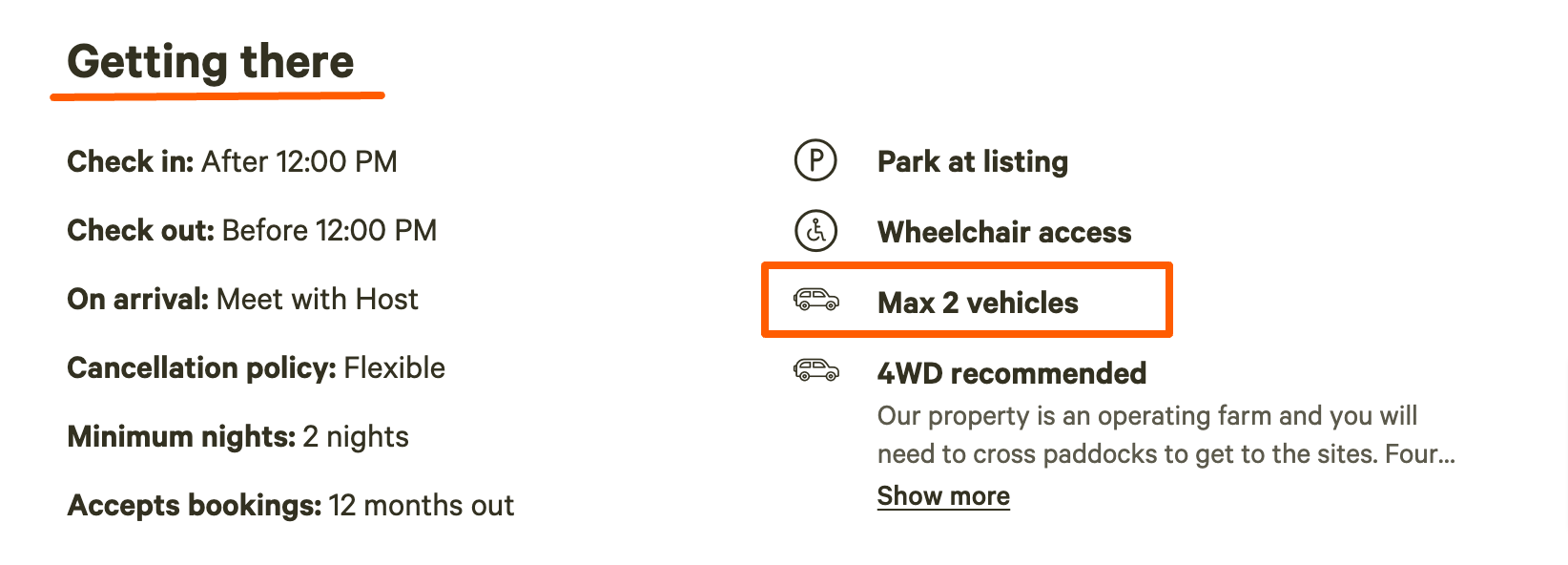Click the orange underline below Getting there
The height and width of the screenshot is (565, 1568).
[x=217, y=95]
